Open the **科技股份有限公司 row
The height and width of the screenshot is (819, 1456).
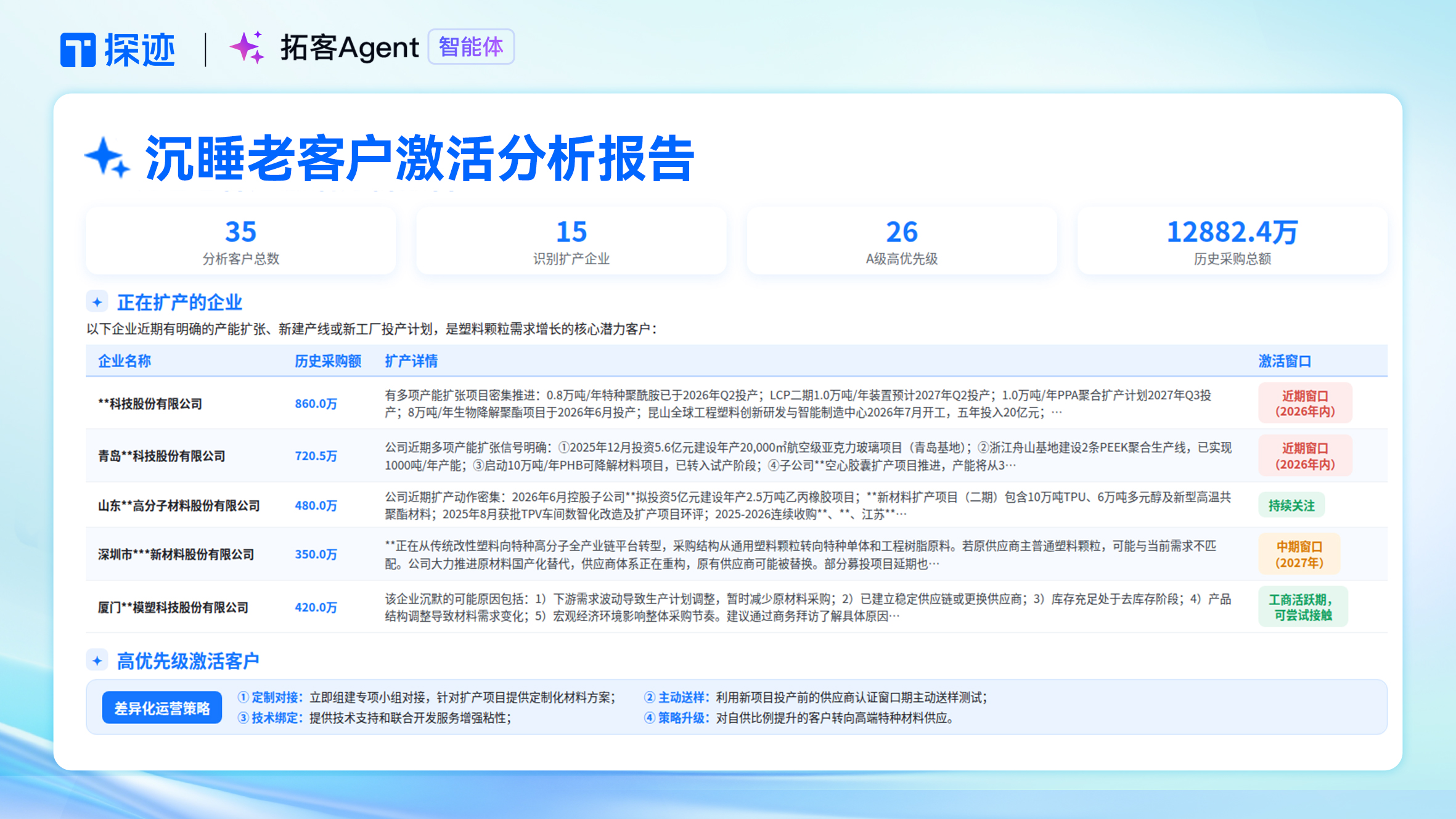pos(737,403)
